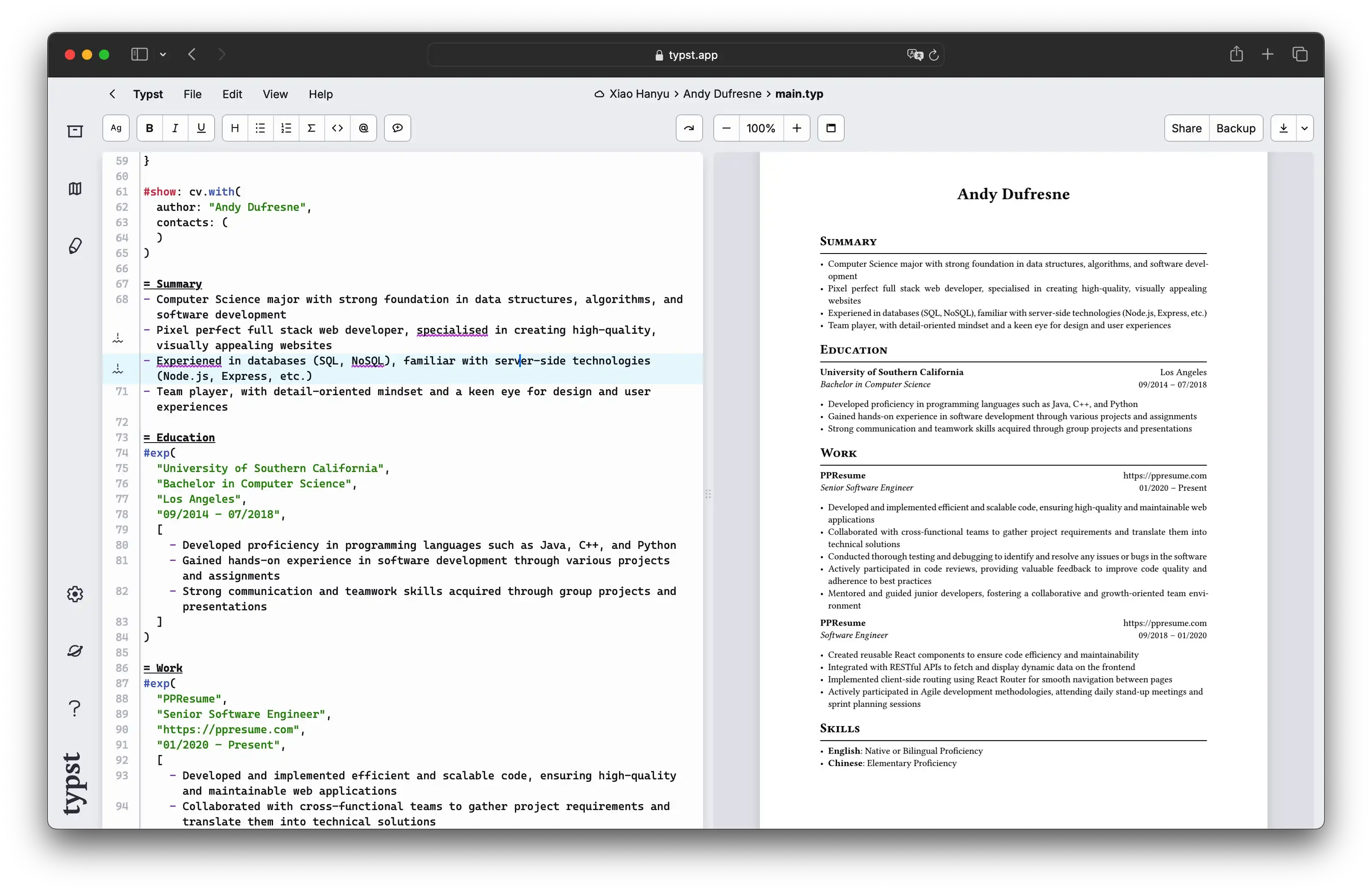Click the panel divider handle between editor and preview
Image resolution: width=1372 pixels, height=892 pixels.
pos(708,493)
